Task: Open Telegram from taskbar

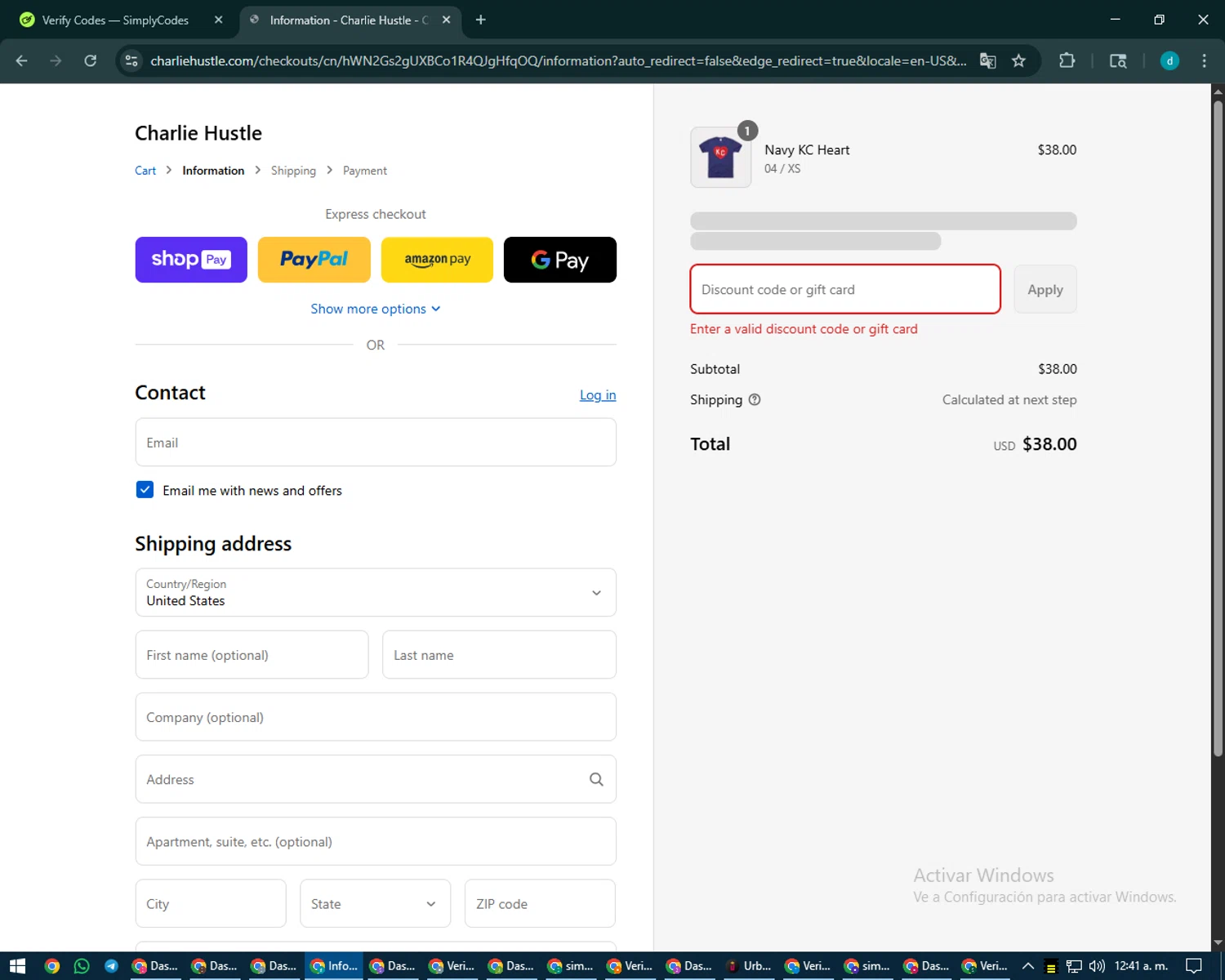Action: point(111,966)
